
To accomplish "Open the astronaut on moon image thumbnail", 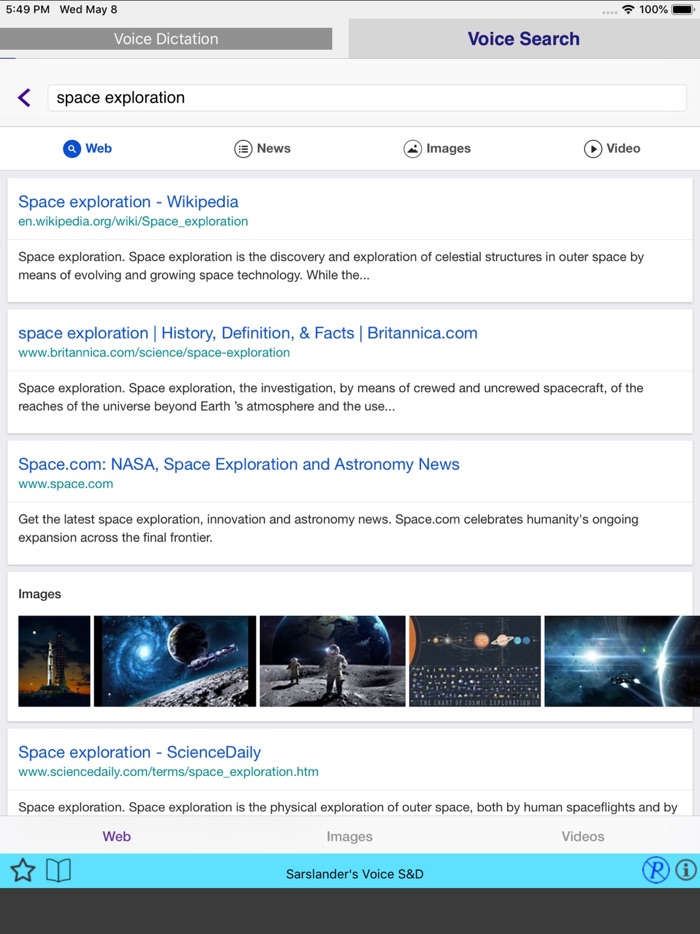I will (332, 661).
